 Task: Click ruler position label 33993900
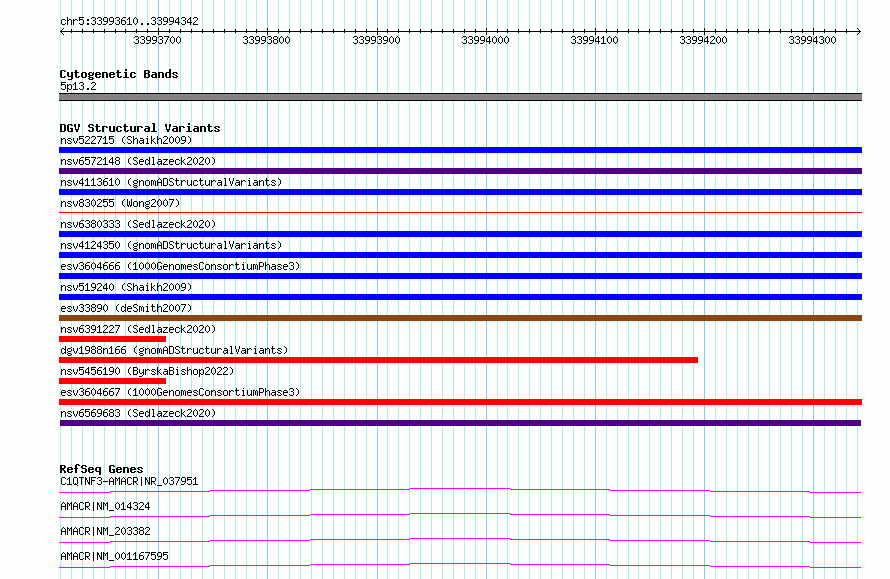(376, 40)
